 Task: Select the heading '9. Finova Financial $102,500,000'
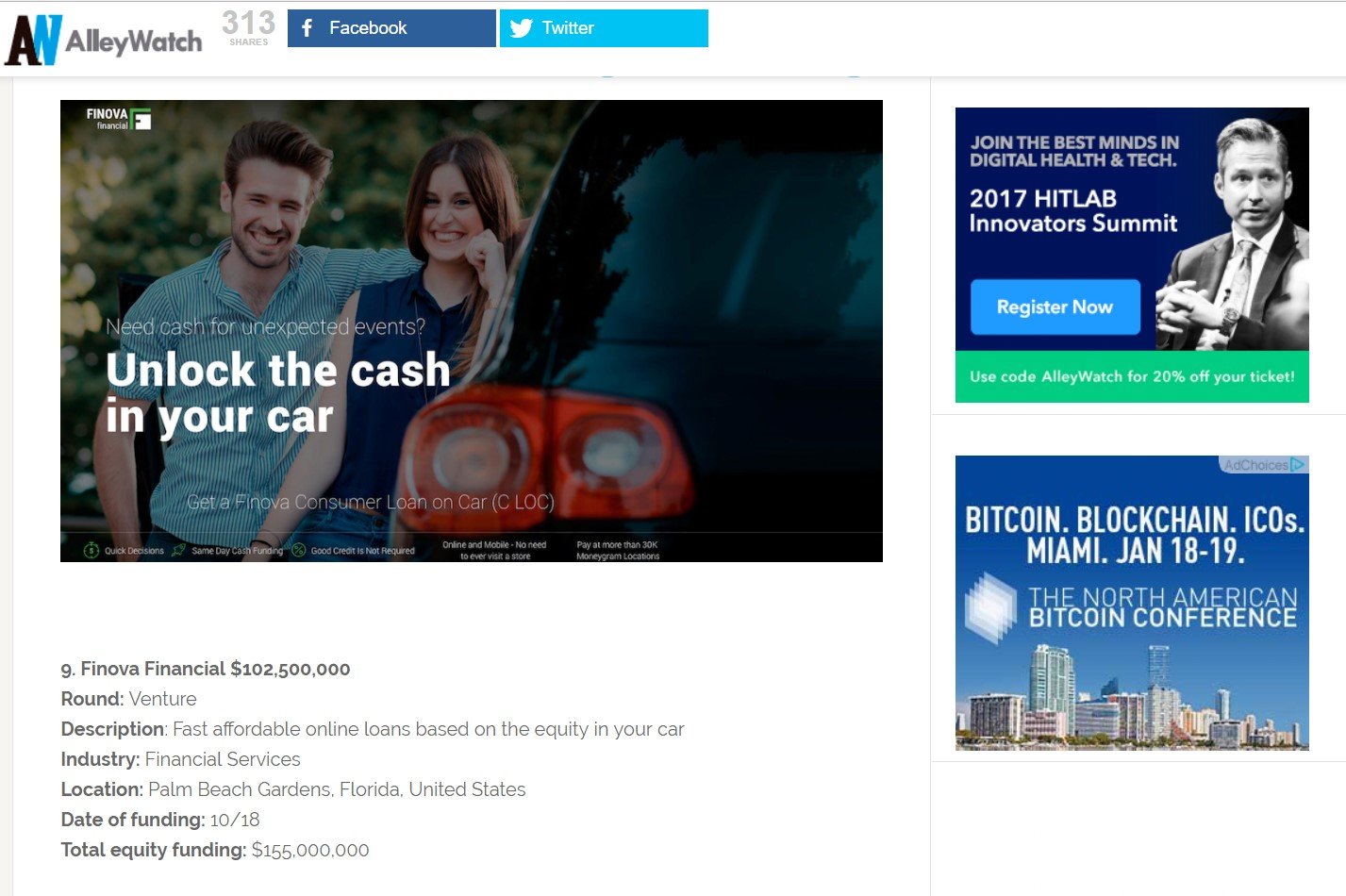(206, 669)
